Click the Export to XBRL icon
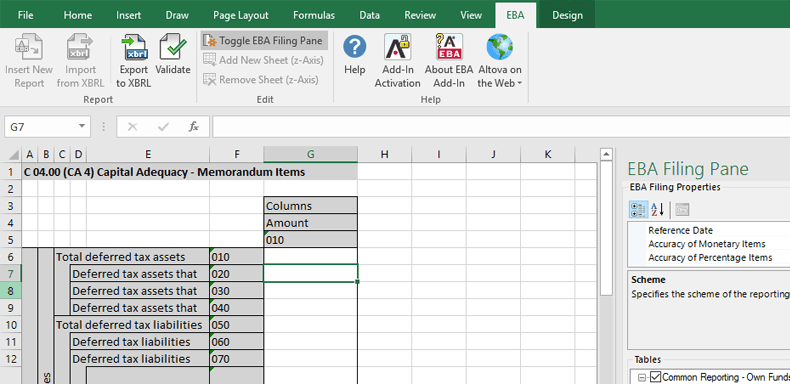 point(134,47)
